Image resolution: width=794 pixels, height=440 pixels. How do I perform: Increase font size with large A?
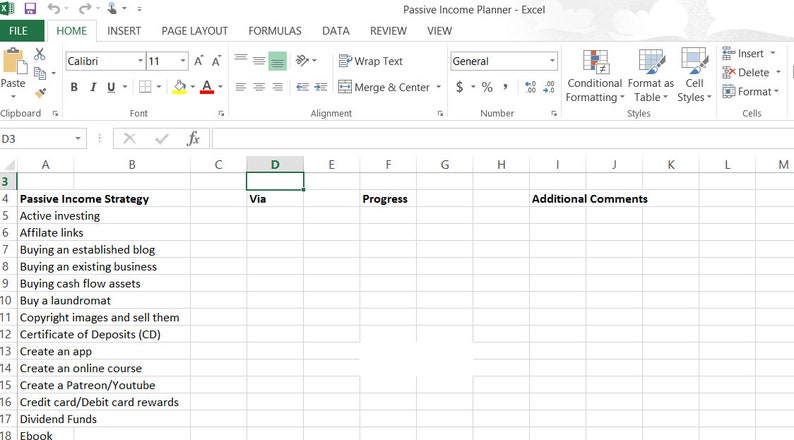pyautogui.click(x=198, y=61)
